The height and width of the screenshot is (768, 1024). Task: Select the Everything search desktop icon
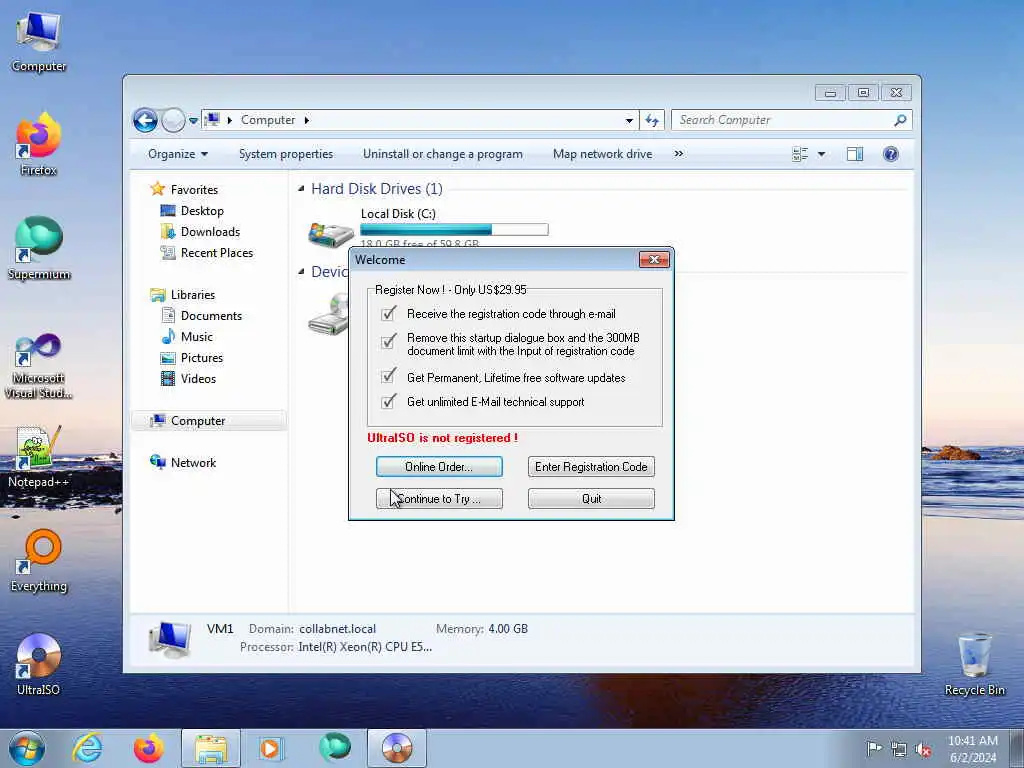pos(39,561)
